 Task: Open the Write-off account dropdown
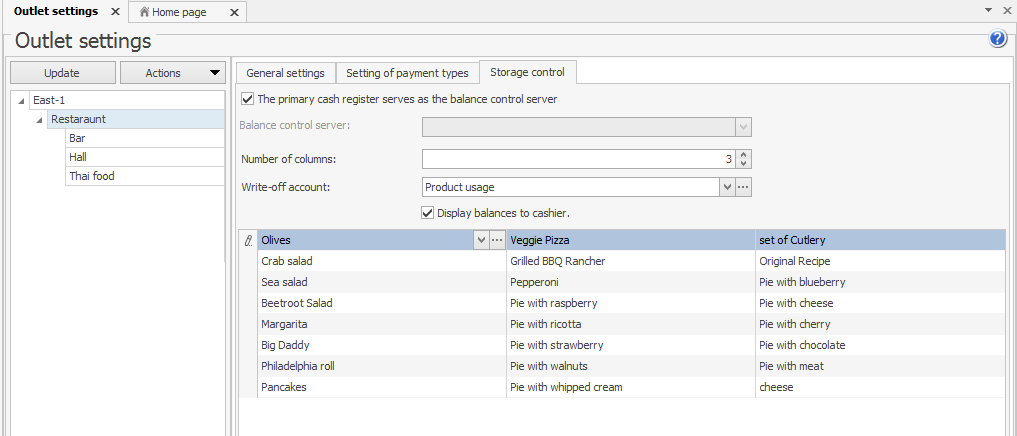click(x=727, y=187)
